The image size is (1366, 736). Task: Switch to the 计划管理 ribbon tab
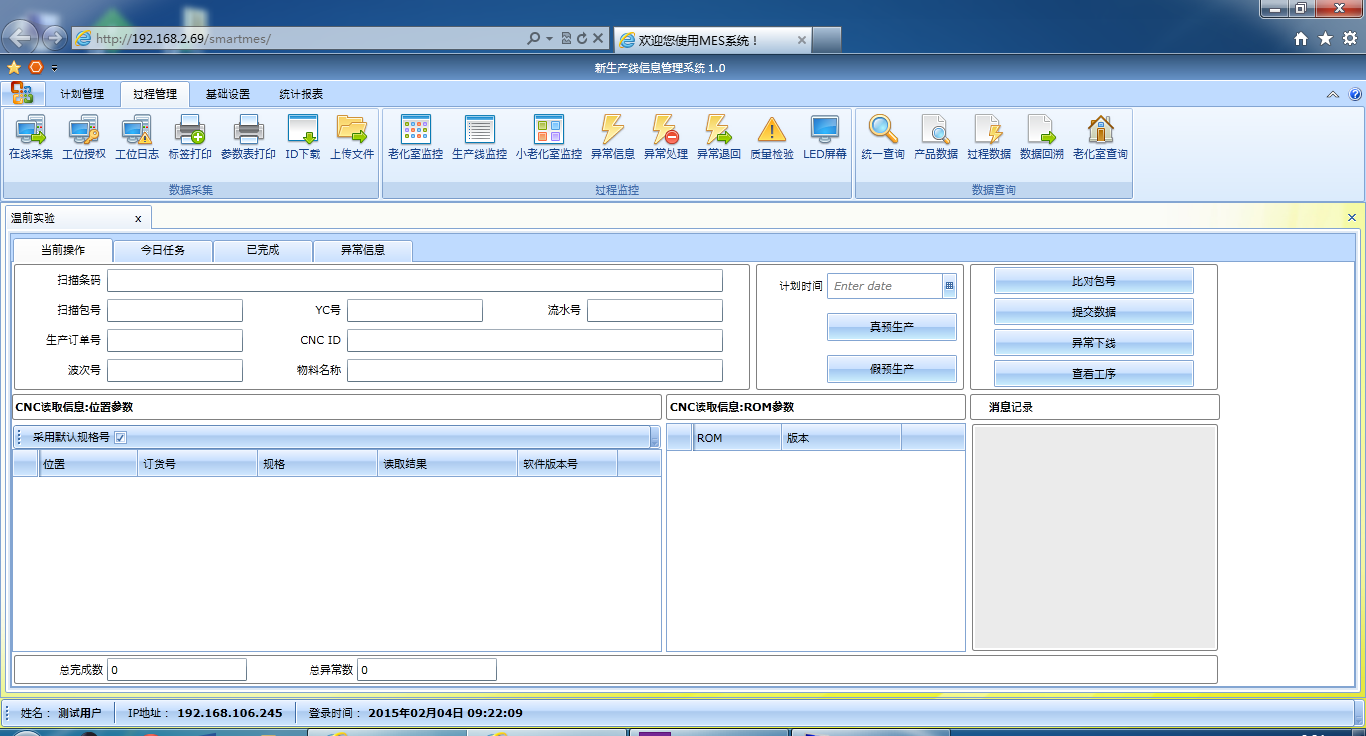pos(82,94)
